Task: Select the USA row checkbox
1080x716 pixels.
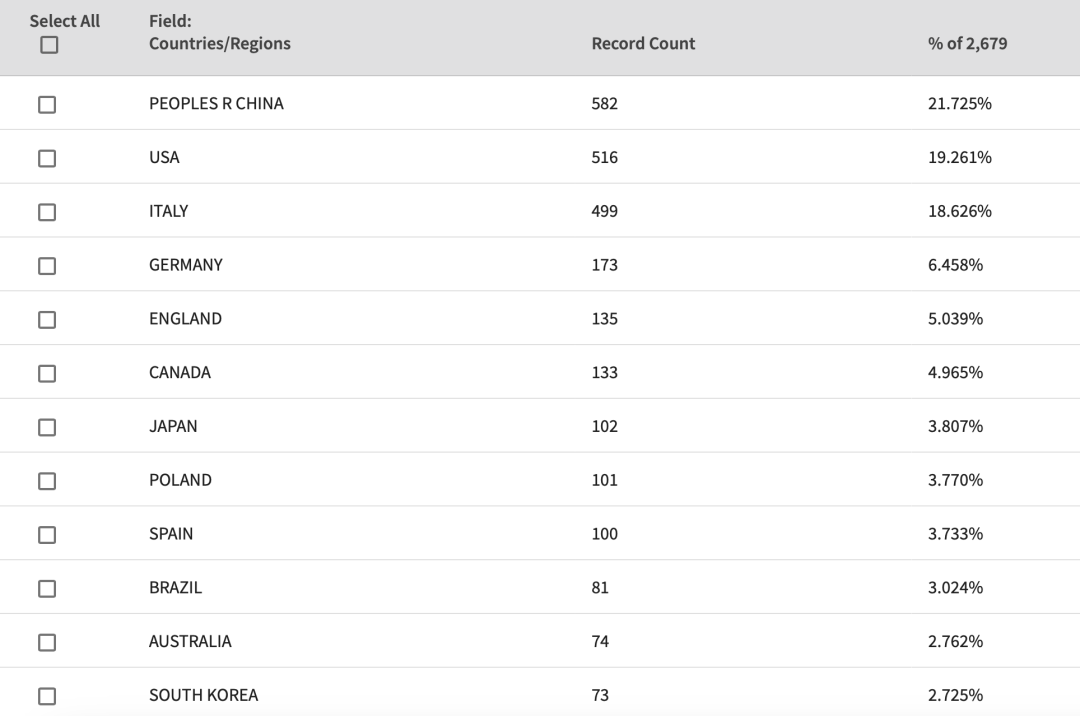Action: pyautogui.click(x=47, y=158)
